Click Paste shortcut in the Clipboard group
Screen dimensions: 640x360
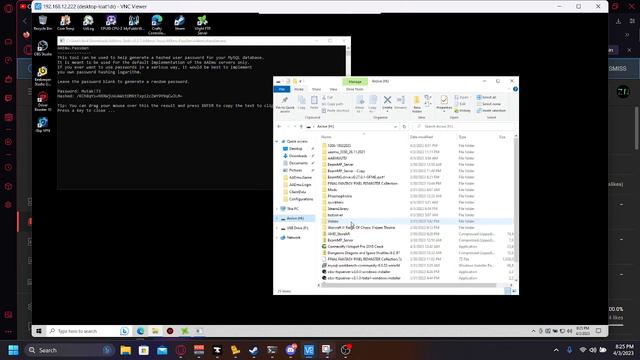tap(336, 111)
